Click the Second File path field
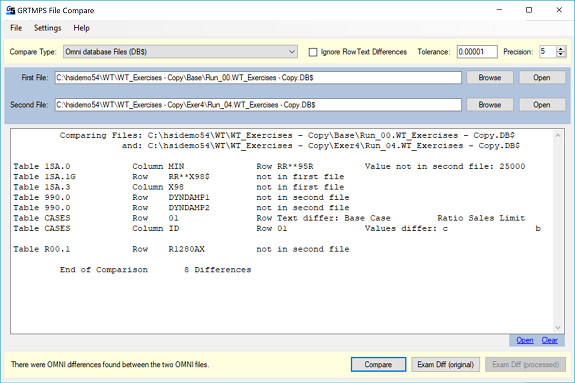Screen dimensions: 575x383 coord(258,105)
